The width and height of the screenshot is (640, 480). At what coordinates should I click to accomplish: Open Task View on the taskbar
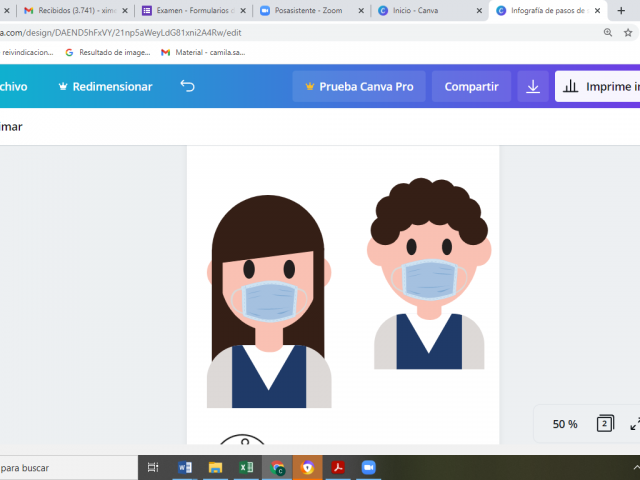coord(153,467)
